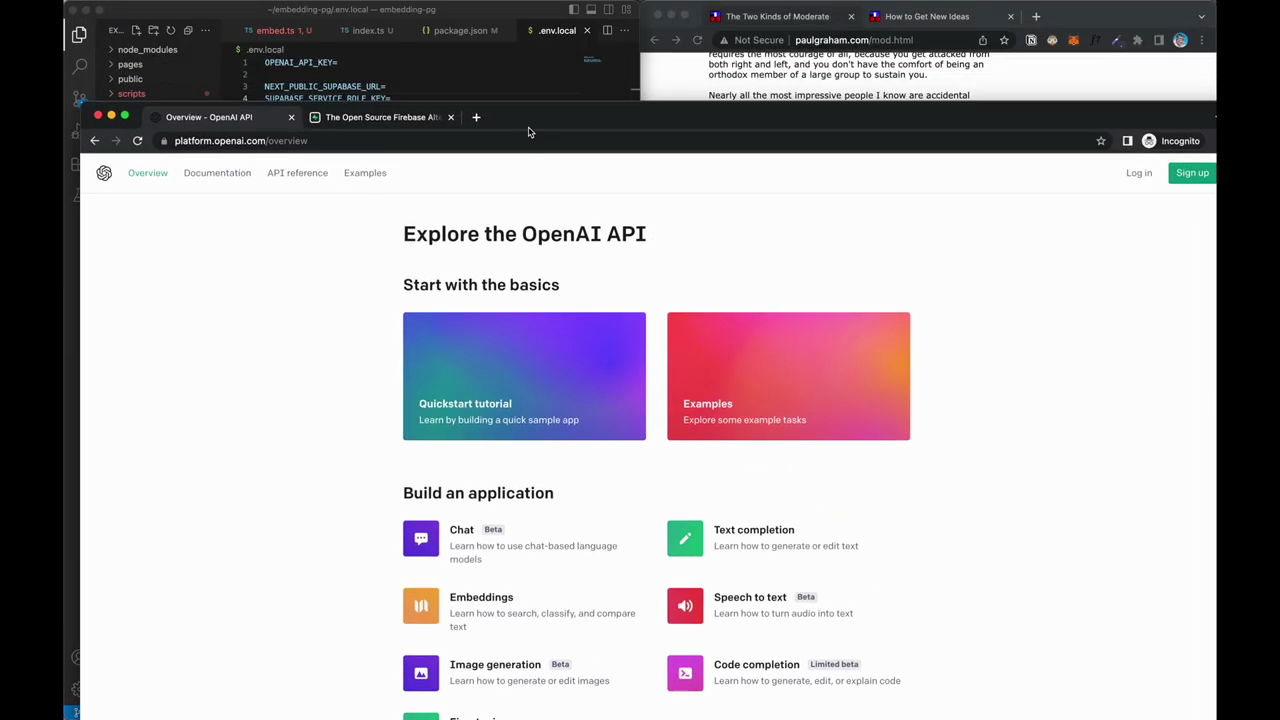This screenshot has width=1280, height=720.
Task: Expand the pages folder in VS Code
Action: [x=130, y=64]
